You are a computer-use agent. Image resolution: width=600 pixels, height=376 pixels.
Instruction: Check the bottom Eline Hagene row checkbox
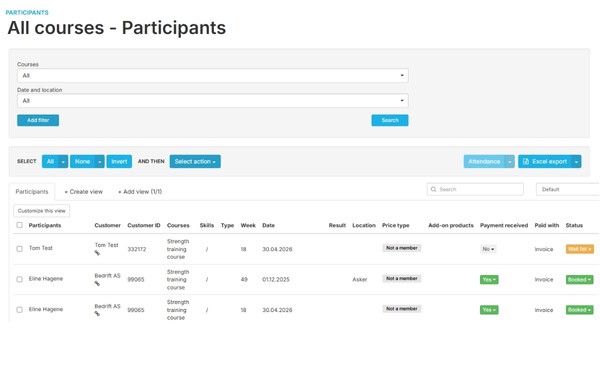click(20, 309)
